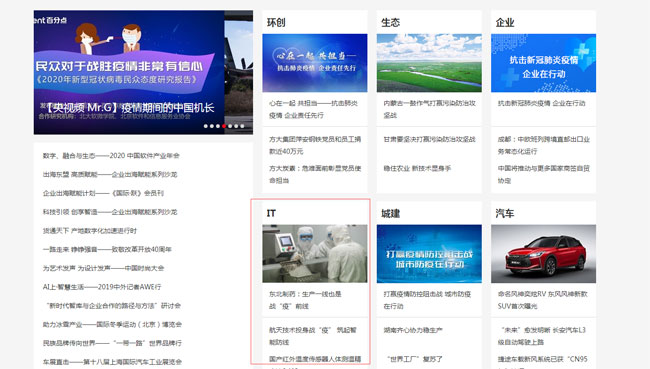650x369 pixels.
Task: Open article 为艺术发声 为设计发声——中国时尚大会
Action: pyautogui.click(x=103, y=268)
